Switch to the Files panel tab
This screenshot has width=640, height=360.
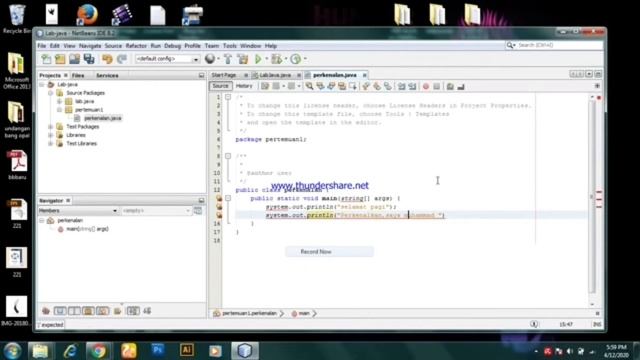pos(78,76)
